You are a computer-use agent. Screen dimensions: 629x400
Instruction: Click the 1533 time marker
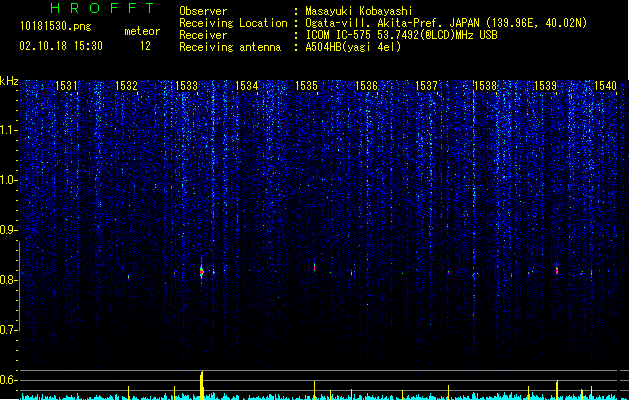(187, 85)
